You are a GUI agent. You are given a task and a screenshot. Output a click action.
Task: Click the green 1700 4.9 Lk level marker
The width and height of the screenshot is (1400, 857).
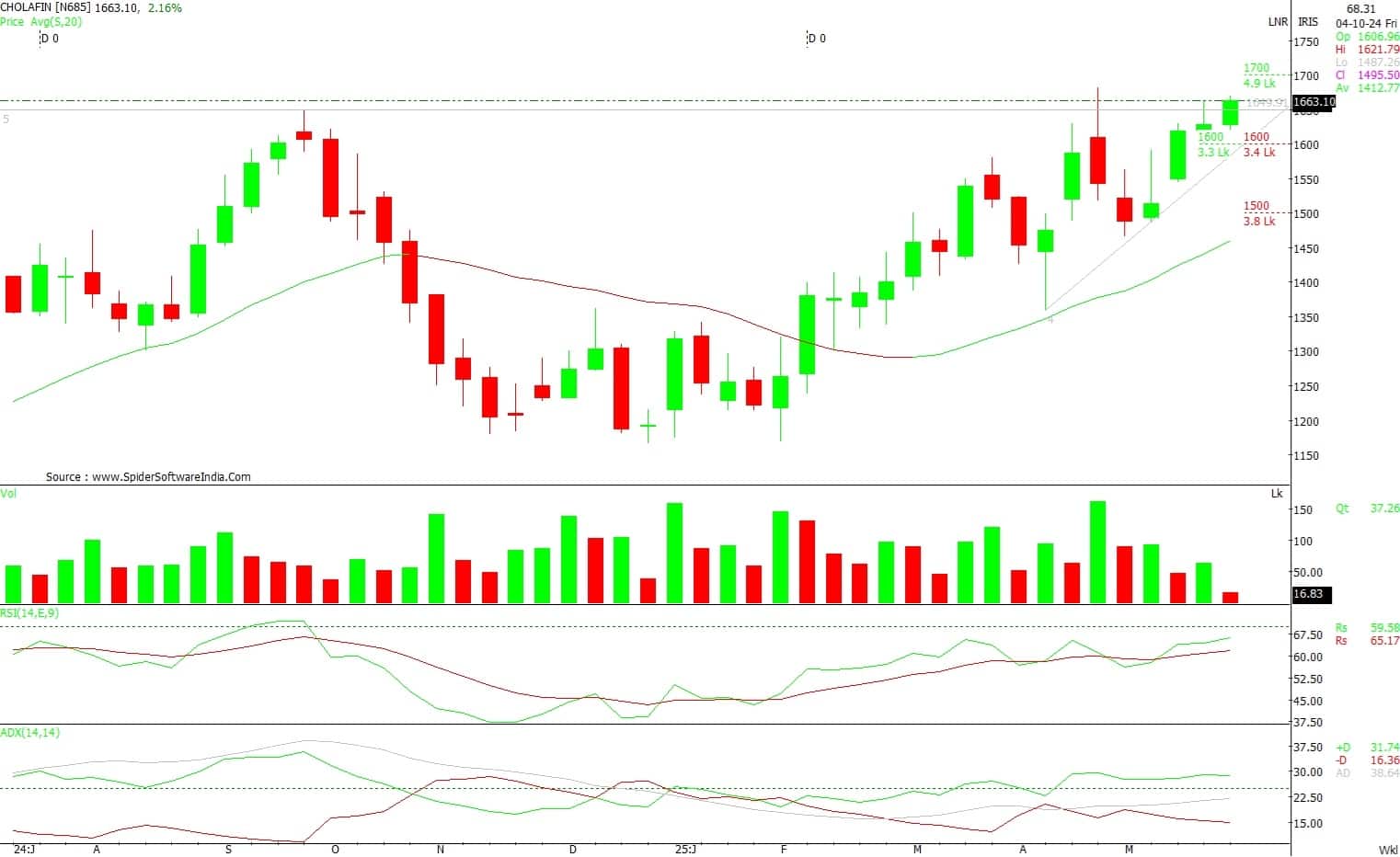click(x=1258, y=75)
